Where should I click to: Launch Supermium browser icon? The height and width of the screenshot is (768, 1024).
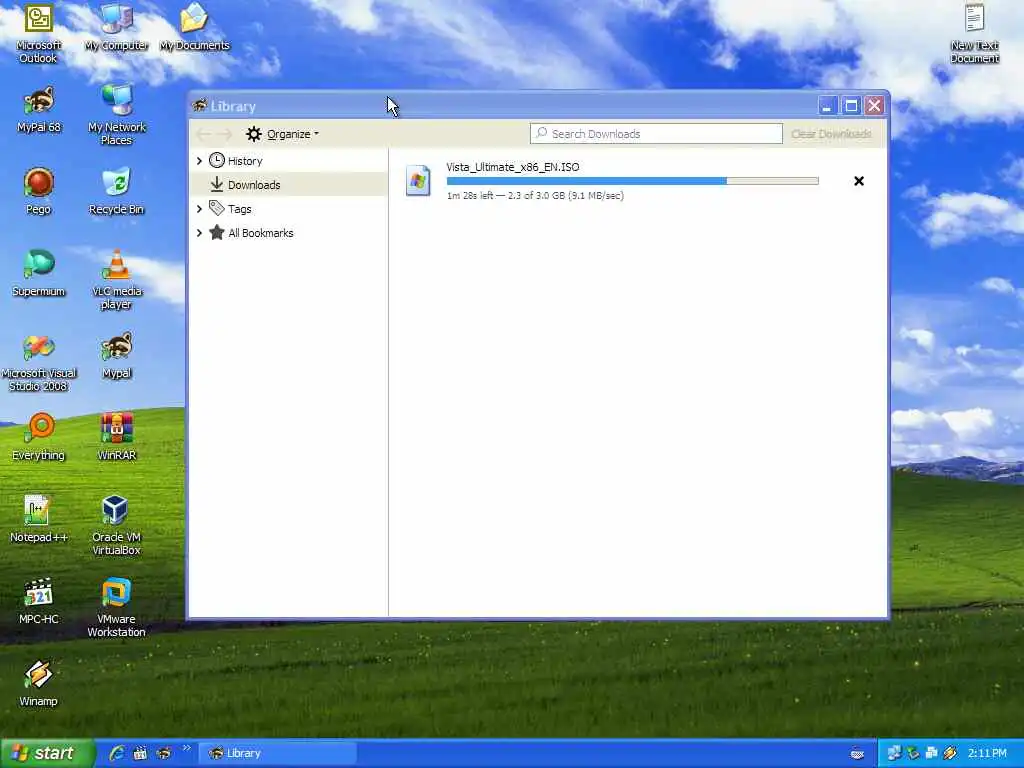38,274
